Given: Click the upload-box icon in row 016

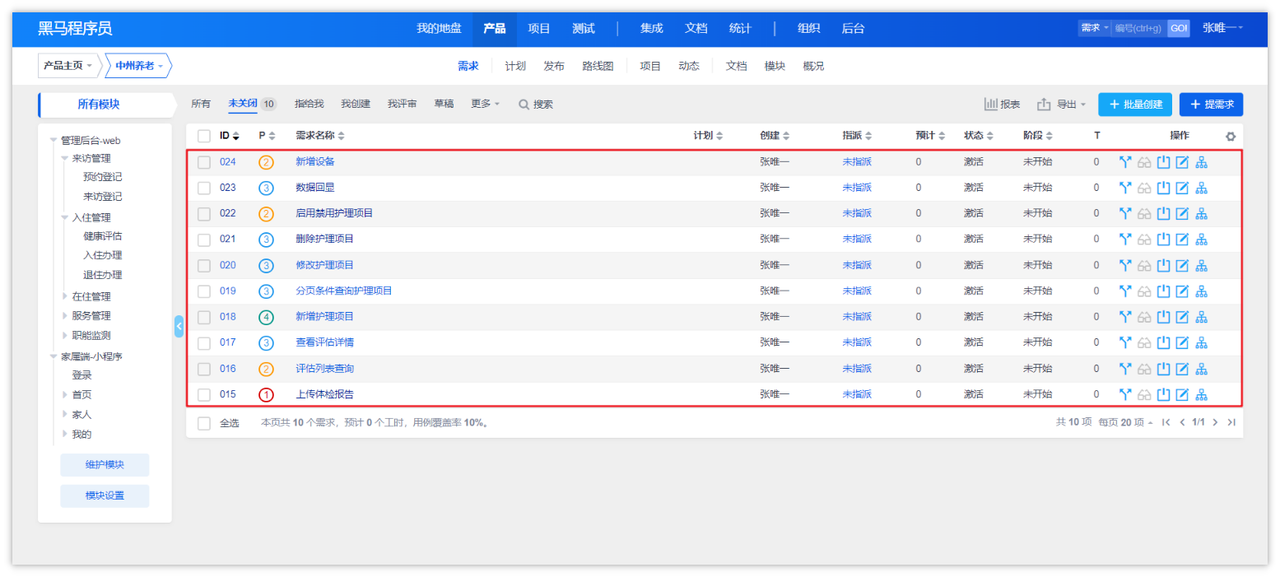Looking at the screenshot, I should 1163,369.
